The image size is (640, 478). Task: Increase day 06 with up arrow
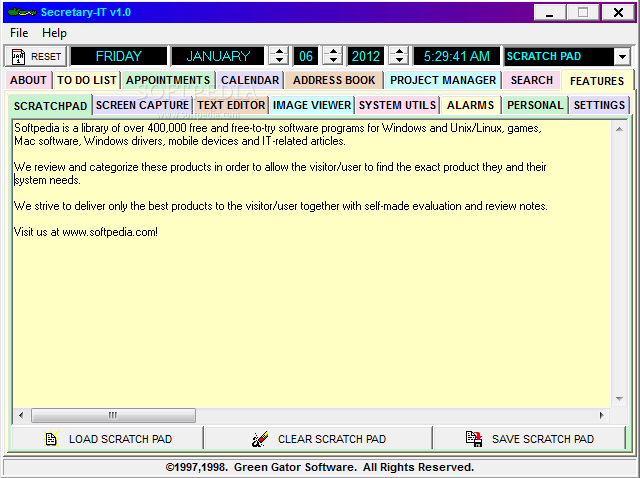(x=333, y=52)
